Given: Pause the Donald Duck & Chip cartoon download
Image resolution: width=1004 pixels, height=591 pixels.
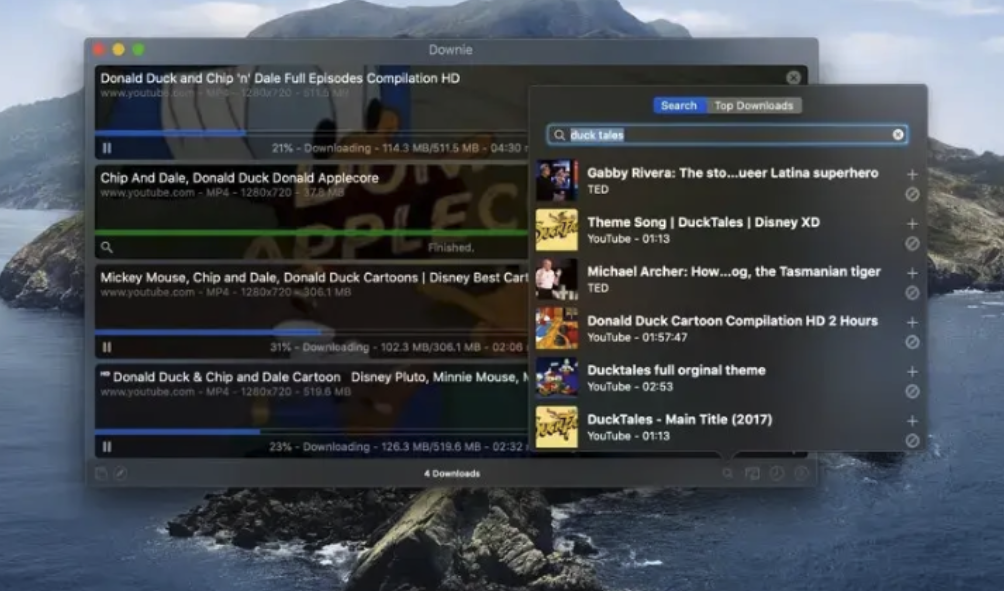Looking at the screenshot, I should click(107, 447).
